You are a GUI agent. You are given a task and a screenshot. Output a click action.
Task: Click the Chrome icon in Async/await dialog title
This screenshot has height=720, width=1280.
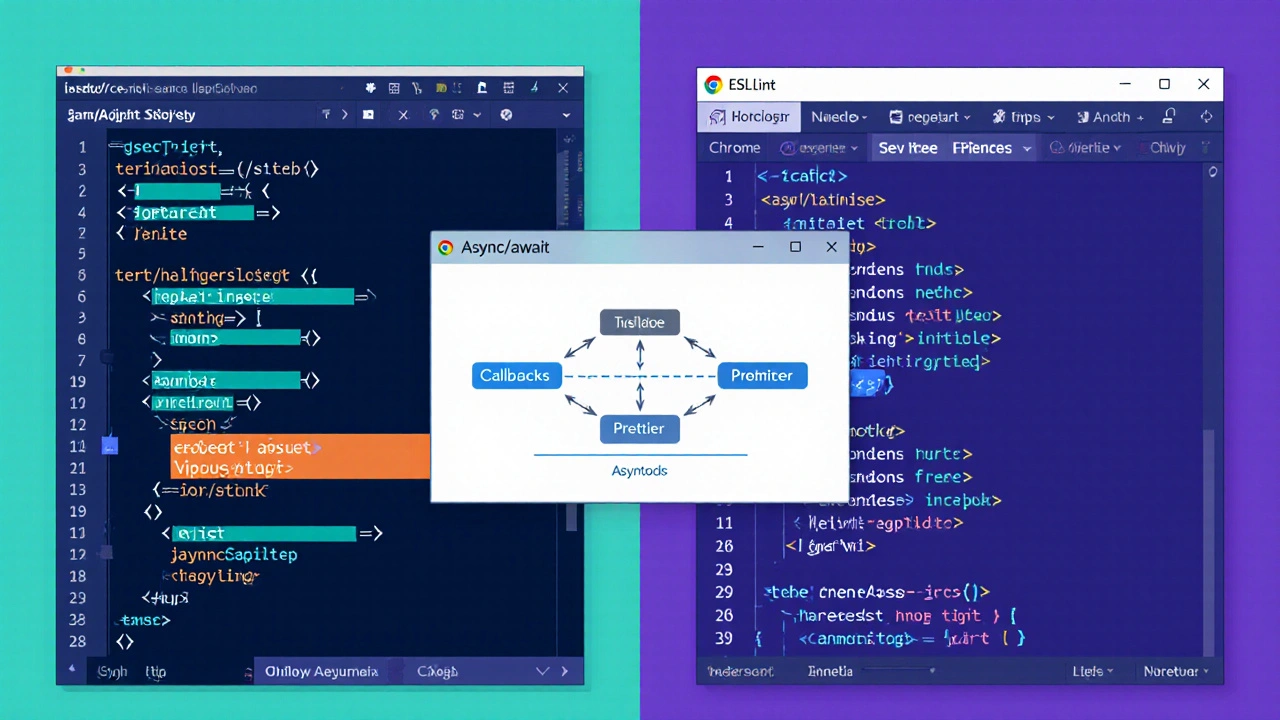(x=446, y=247)
